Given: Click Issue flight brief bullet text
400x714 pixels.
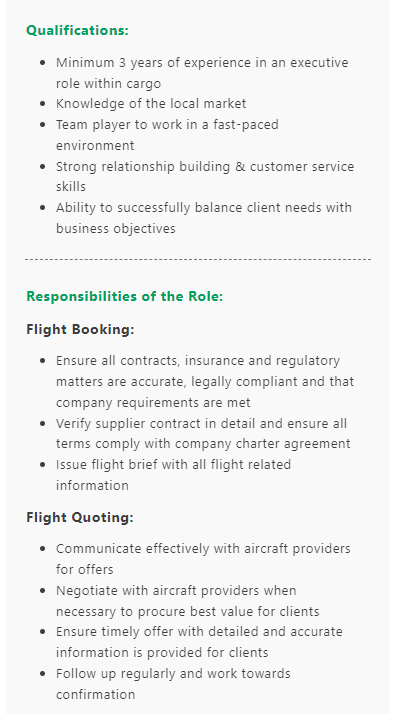Looking at the screenshot, I should [x=173, y=475].
